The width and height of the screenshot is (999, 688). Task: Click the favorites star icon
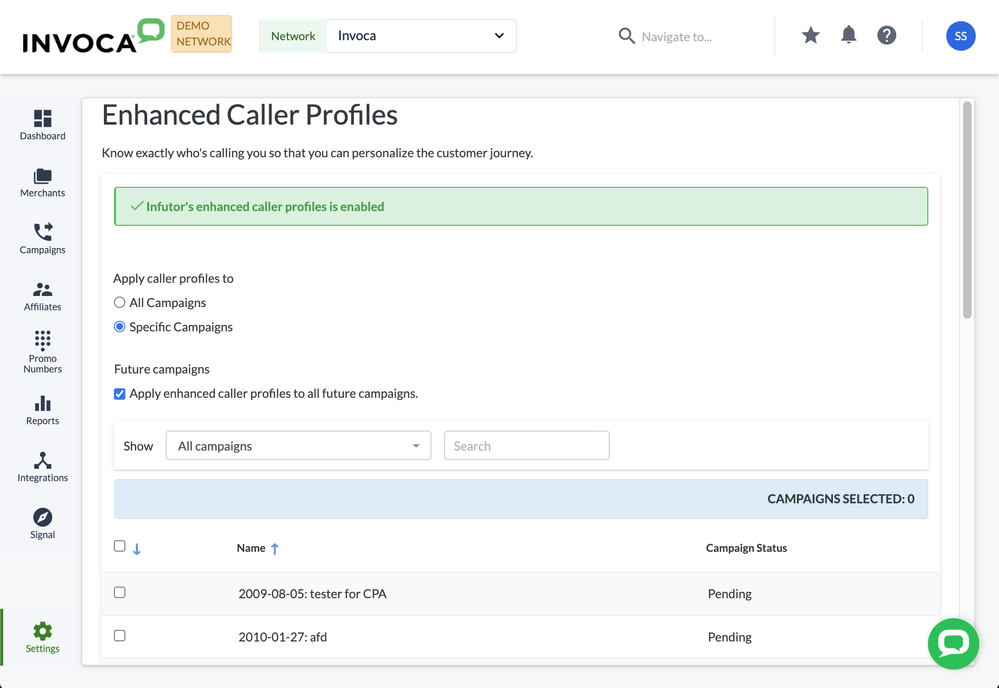(x=810, y=35)
